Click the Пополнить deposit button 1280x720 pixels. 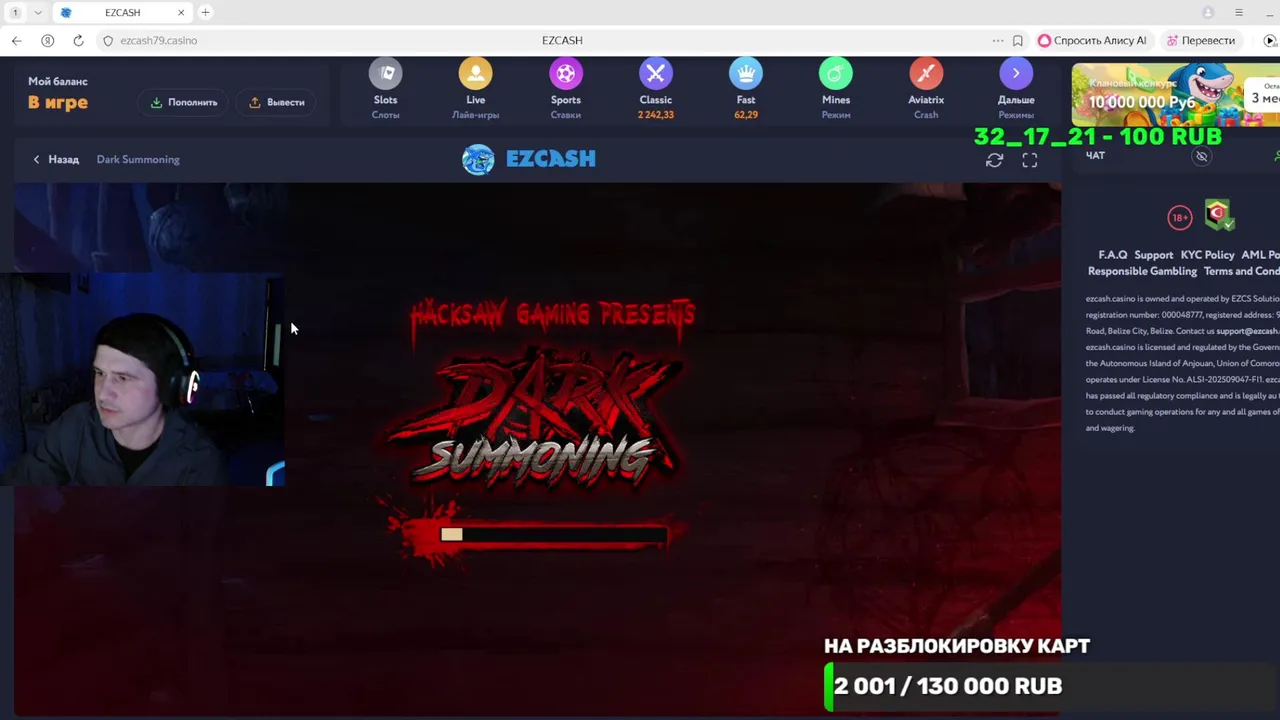(184, 102)
